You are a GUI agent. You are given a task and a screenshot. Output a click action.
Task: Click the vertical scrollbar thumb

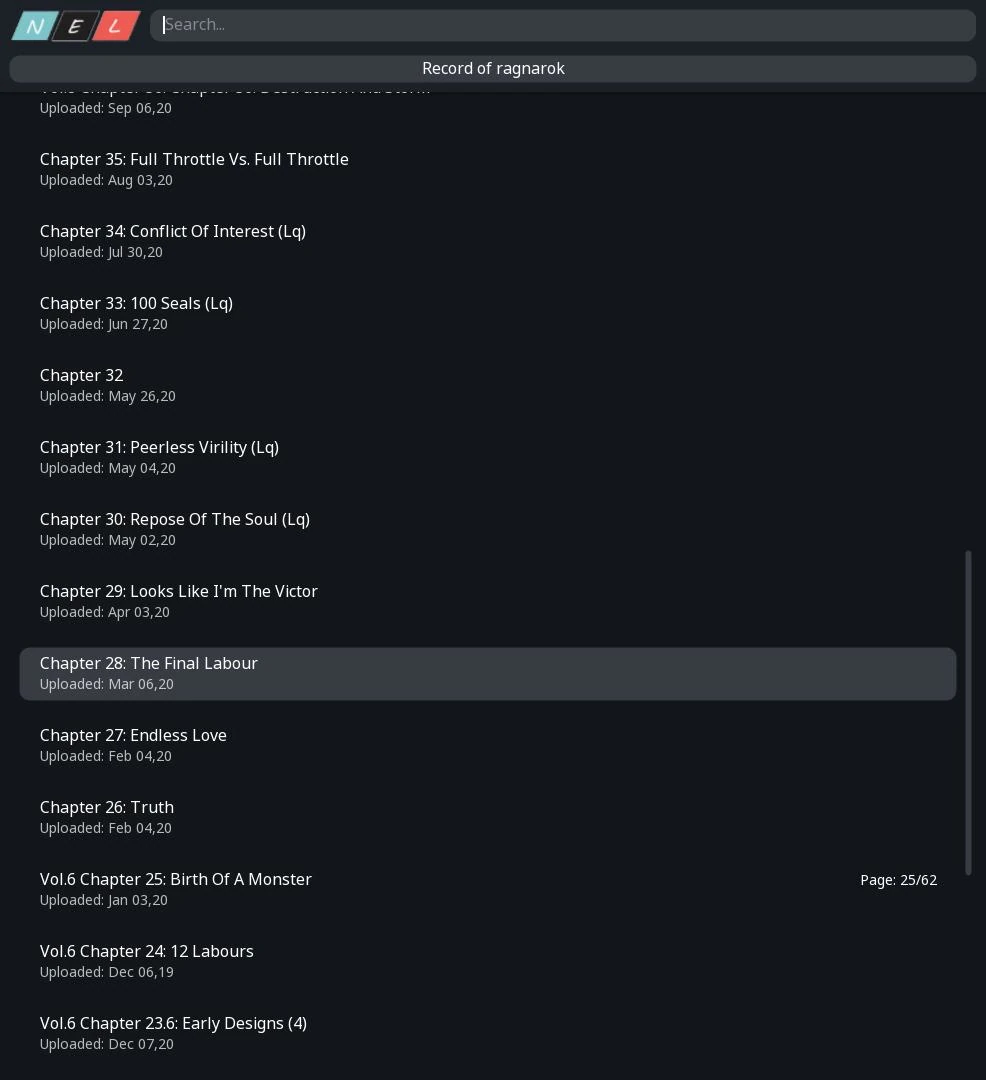coord(968,712)
